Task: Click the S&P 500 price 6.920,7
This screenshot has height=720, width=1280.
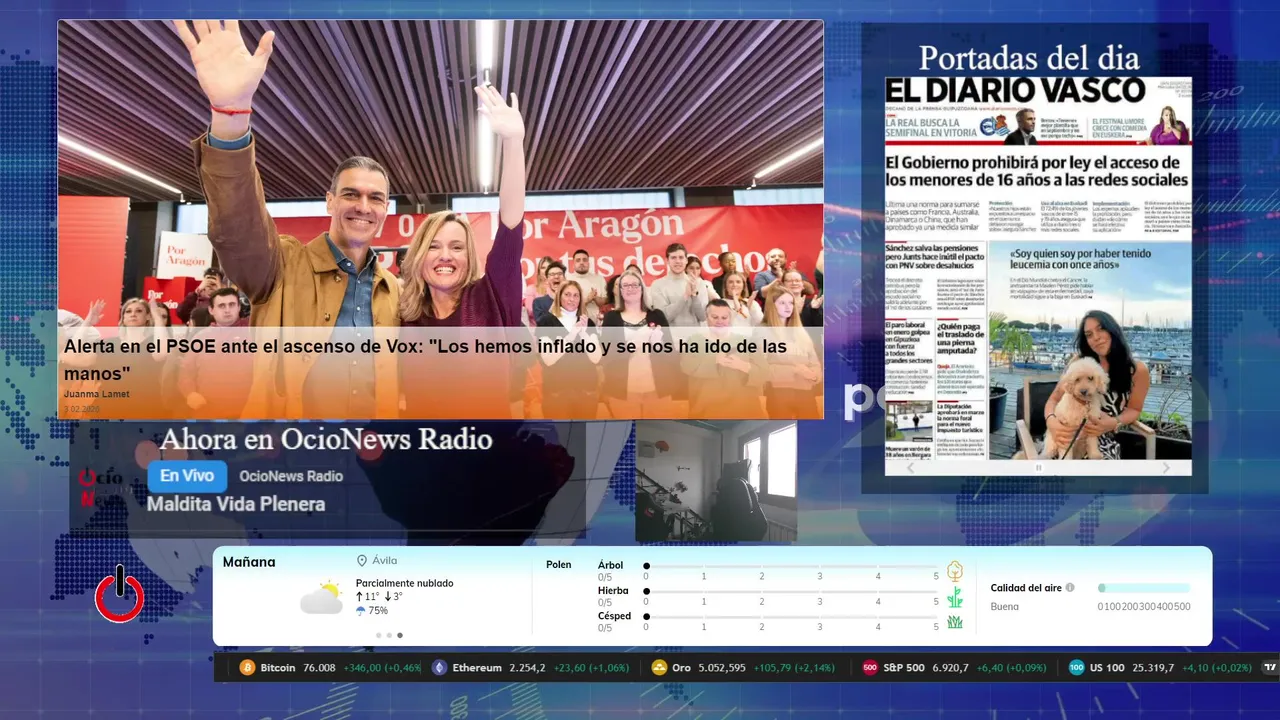Action: [x=950, y=667]
